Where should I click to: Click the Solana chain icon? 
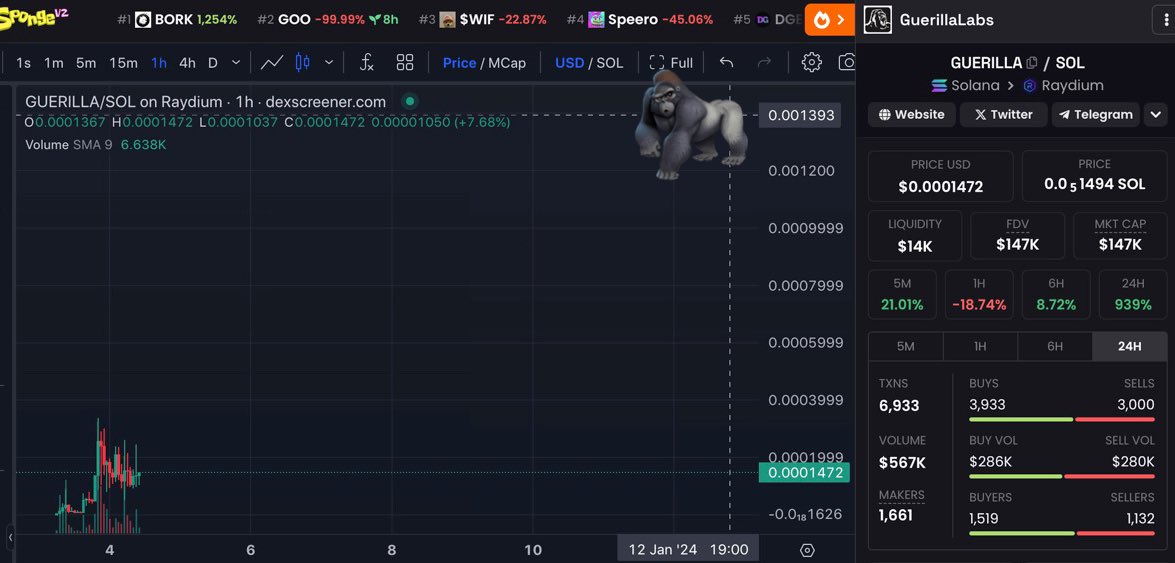click(939, 85)
